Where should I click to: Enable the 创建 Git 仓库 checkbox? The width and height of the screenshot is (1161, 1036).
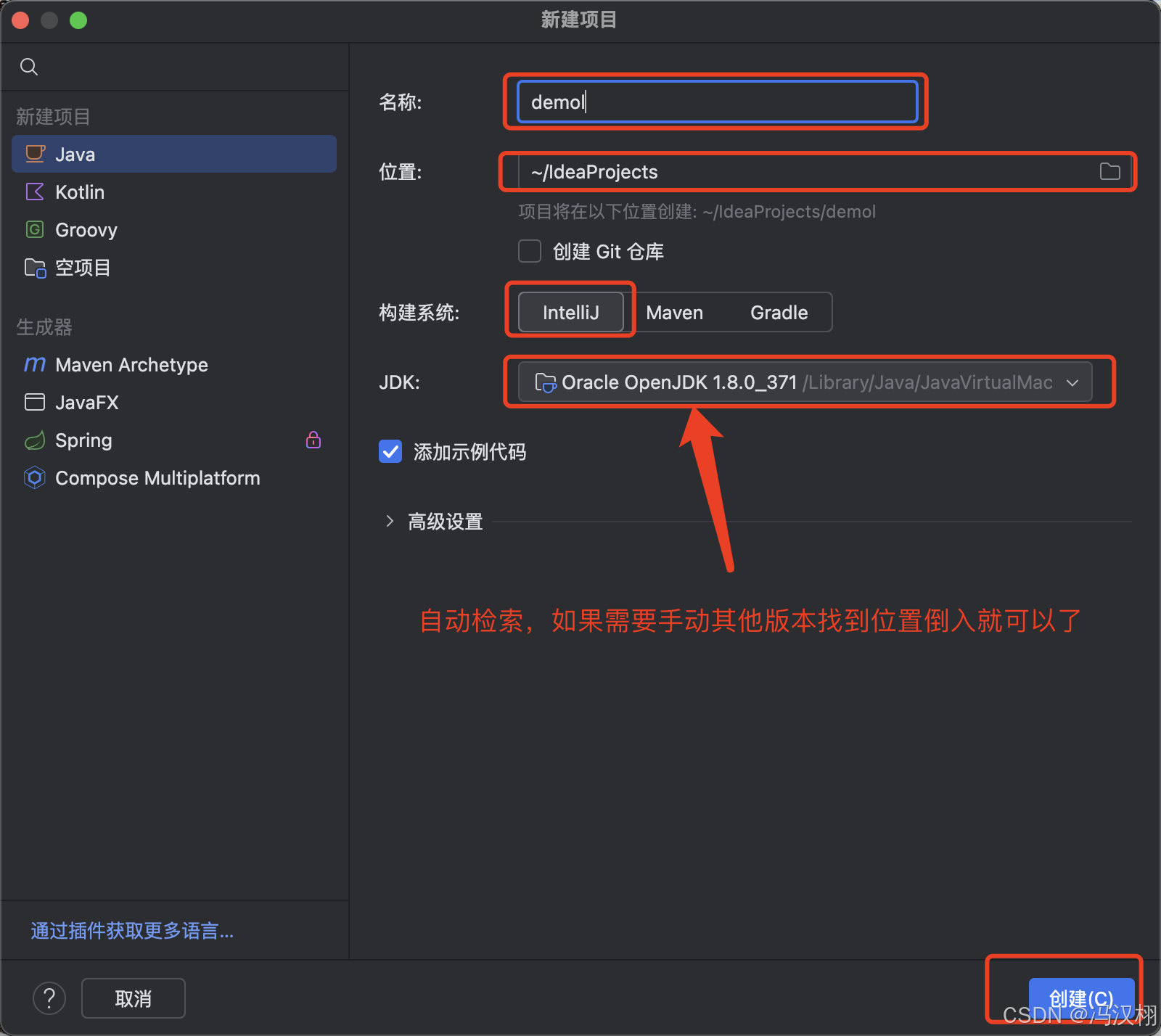pyautogui.click(x=530, y=251)
